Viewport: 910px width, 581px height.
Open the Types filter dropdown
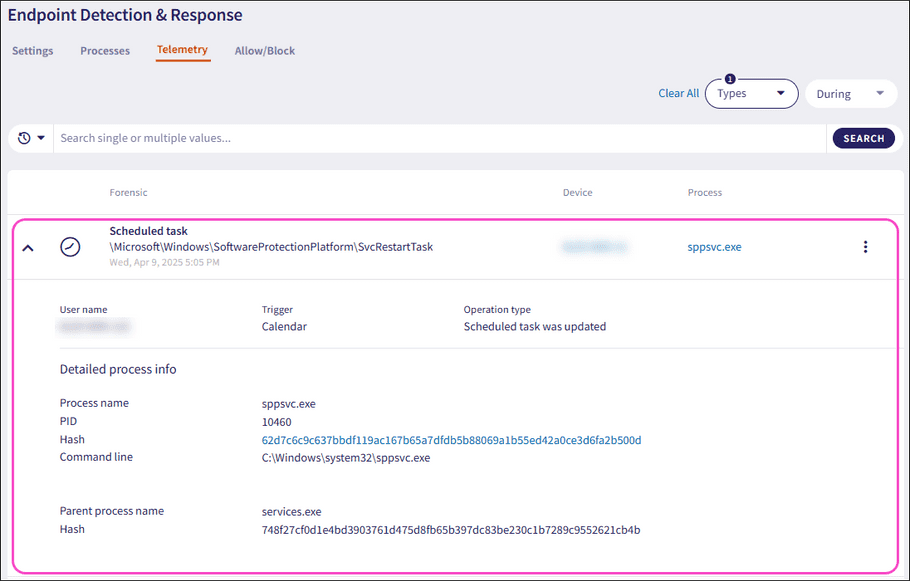751,93
